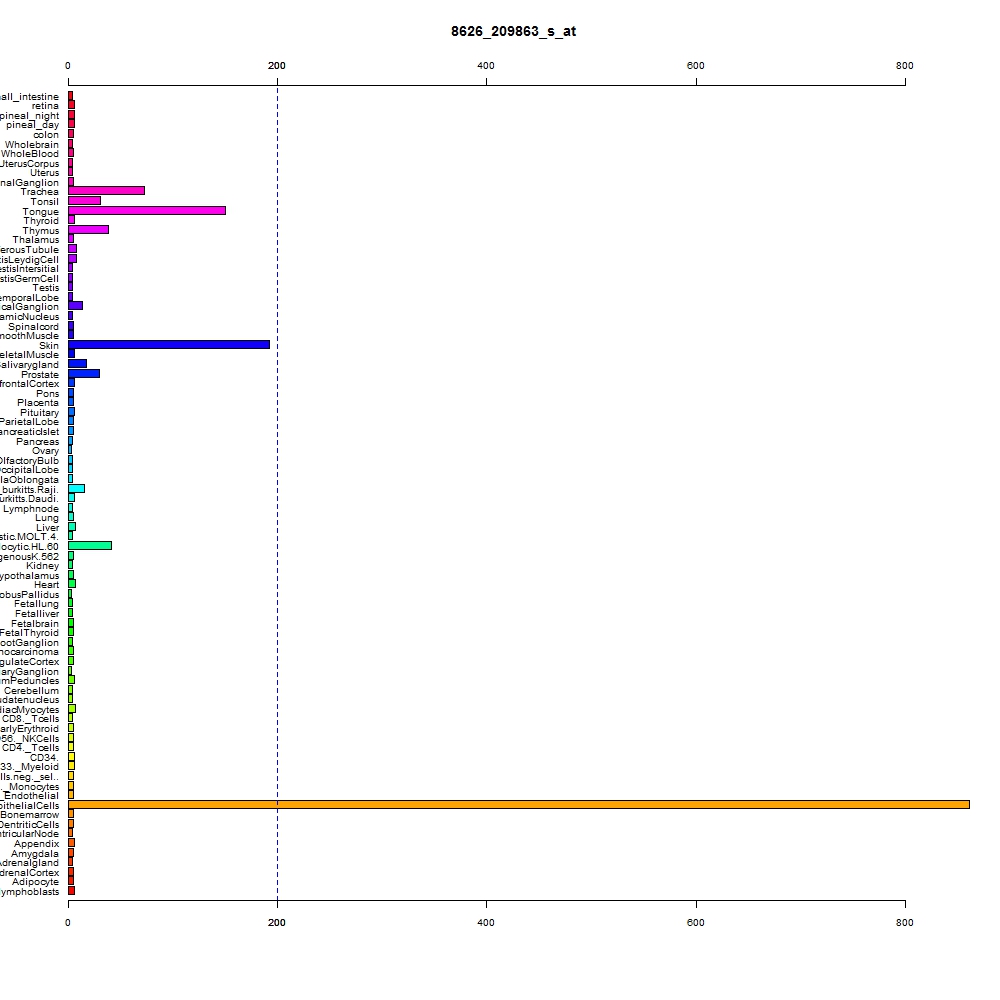Click the top axis label 400

pos(486,66)
